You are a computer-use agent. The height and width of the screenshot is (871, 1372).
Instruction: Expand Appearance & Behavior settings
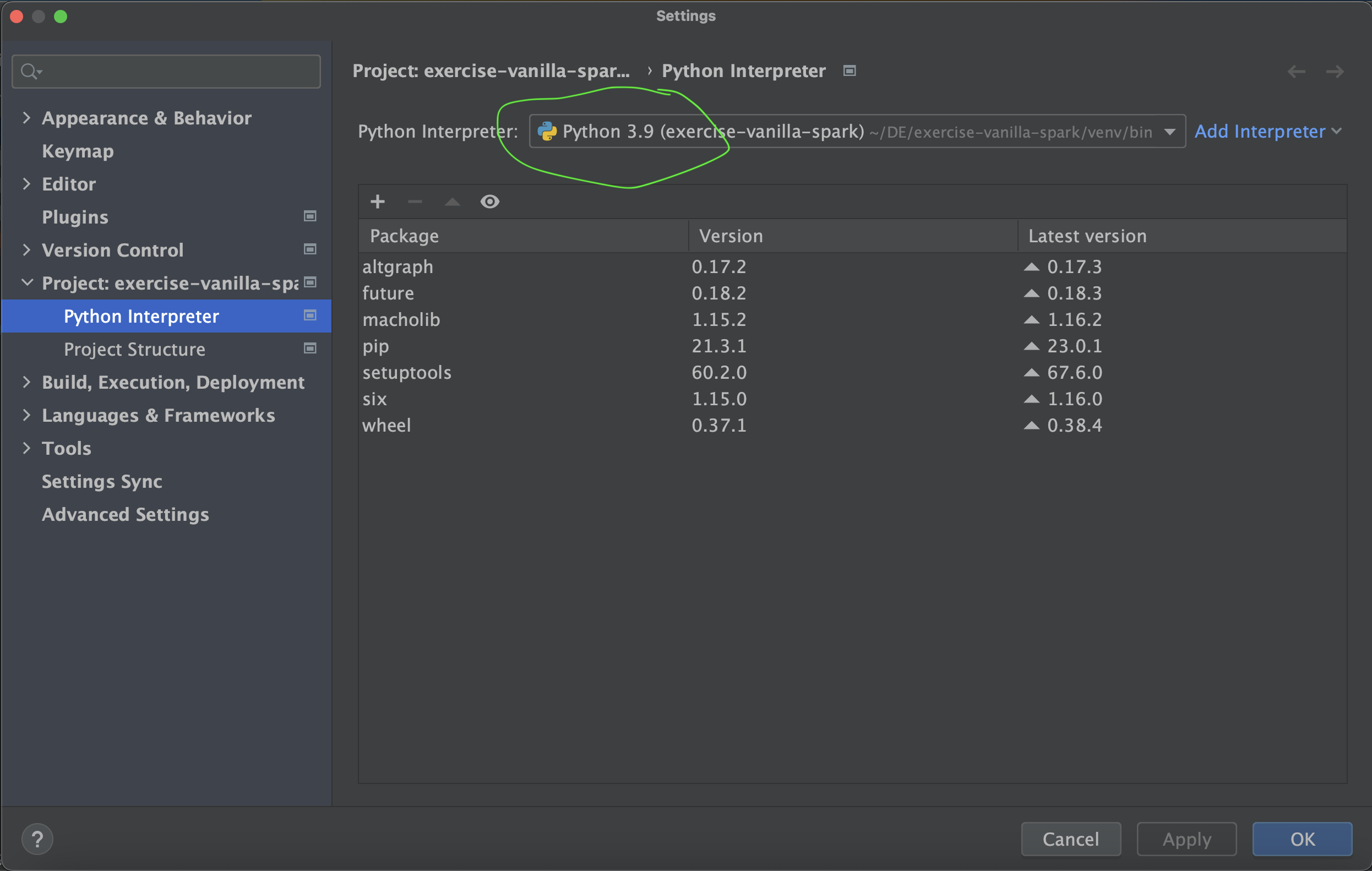pyautogui.click(x=26, y=118)
